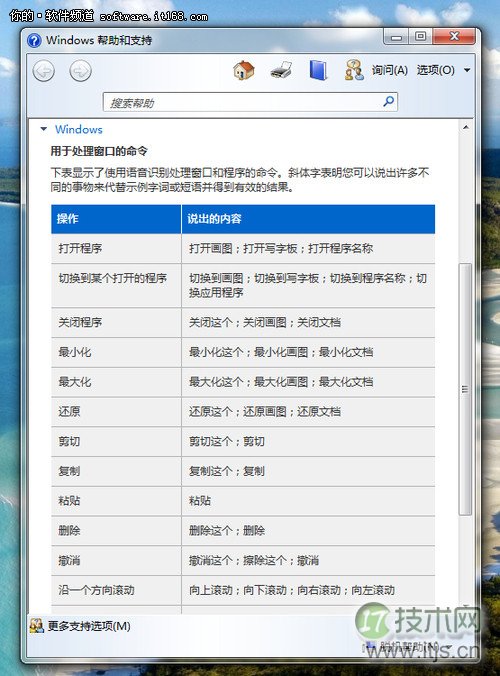Open the 询问(A) menu

pos(390,70)
